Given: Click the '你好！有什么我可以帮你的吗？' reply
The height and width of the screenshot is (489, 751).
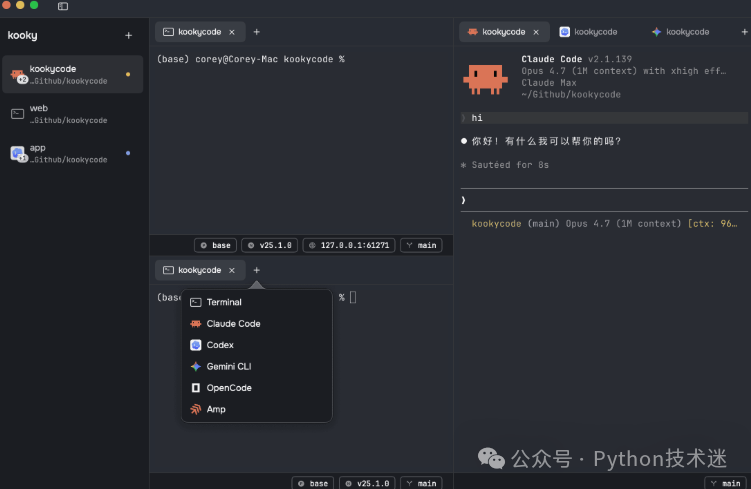Looking at the screenshot, I should [546, 141].
